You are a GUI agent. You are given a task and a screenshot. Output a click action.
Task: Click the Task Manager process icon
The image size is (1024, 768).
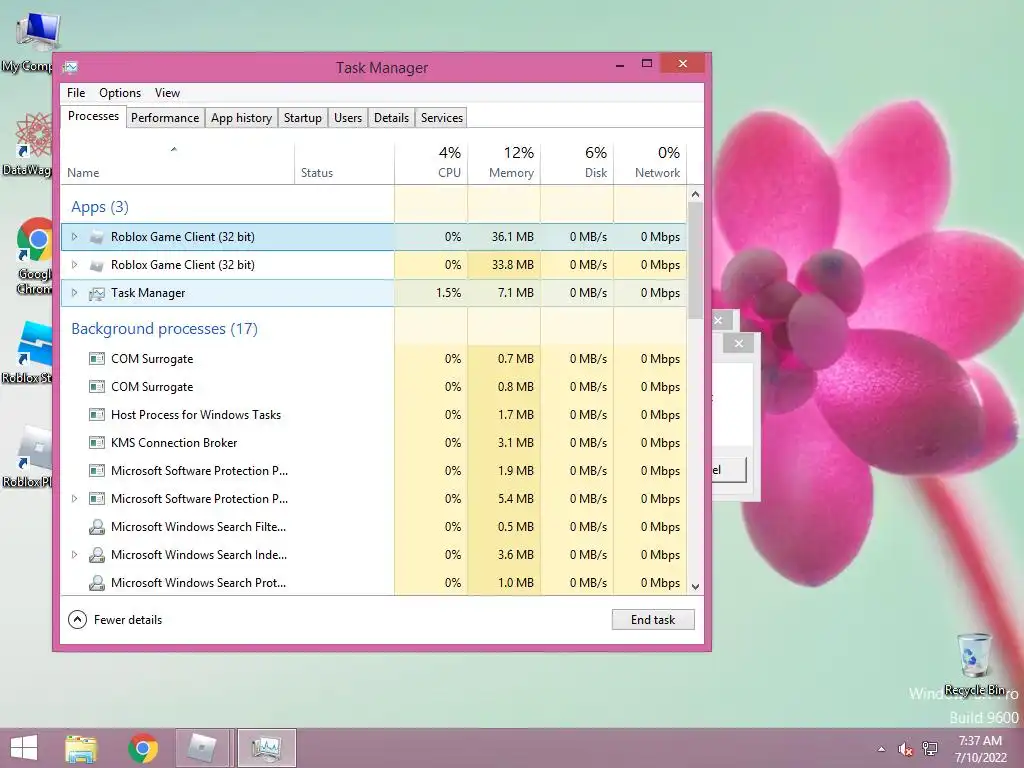(x=97, y=293)
